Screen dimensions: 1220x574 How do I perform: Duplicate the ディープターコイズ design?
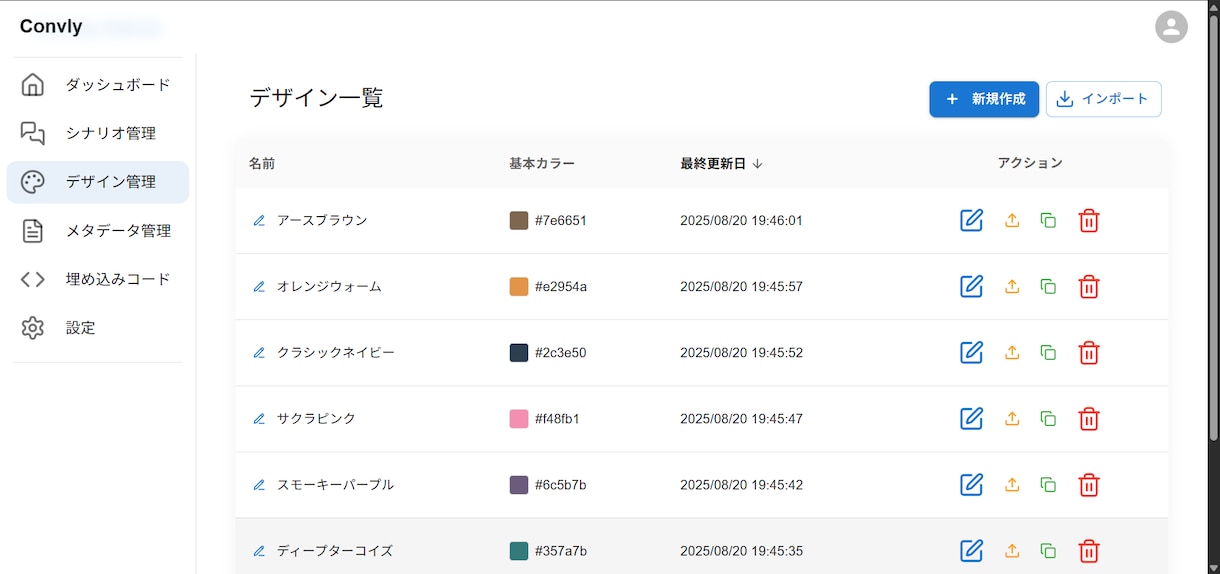pos(1048,550)
